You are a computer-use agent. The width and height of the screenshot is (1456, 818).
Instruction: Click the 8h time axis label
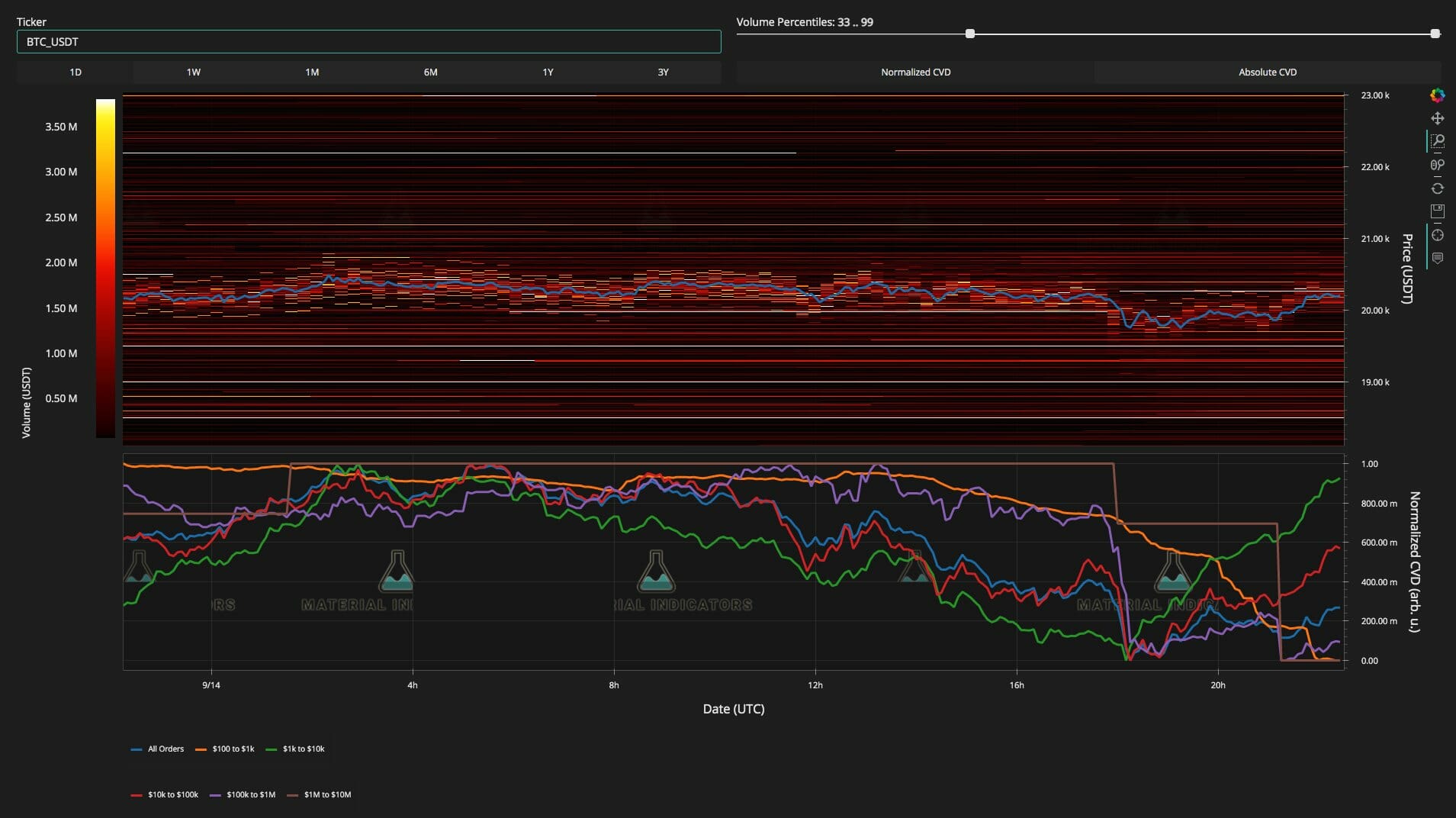(x=614, y=685)
